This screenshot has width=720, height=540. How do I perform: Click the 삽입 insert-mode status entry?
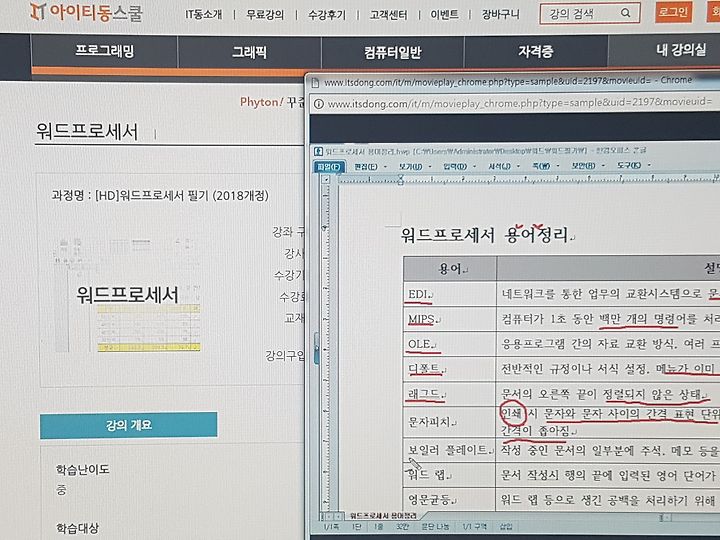click(x=506, y=527)
